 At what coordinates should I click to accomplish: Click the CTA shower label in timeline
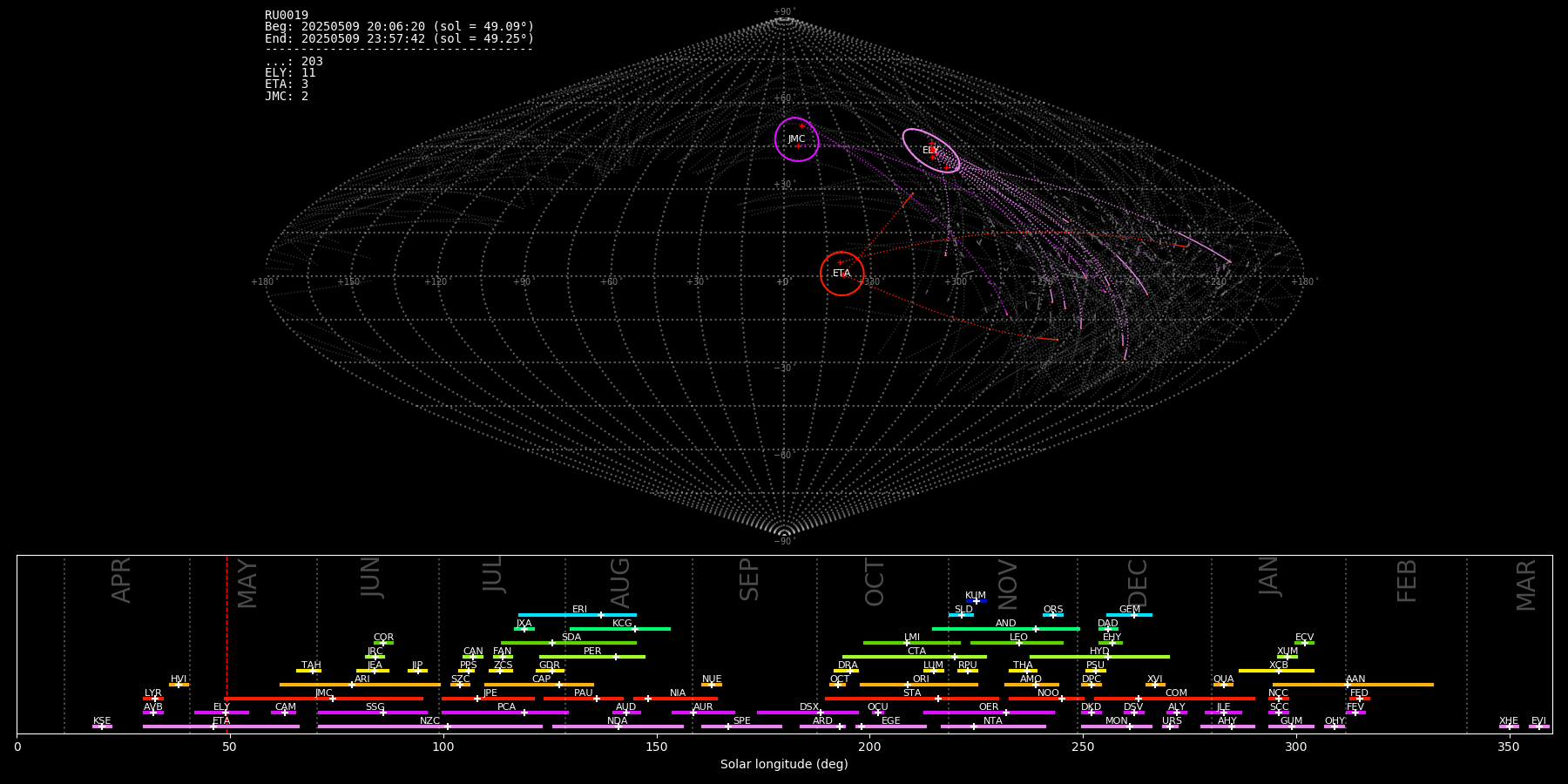point(916,652)
